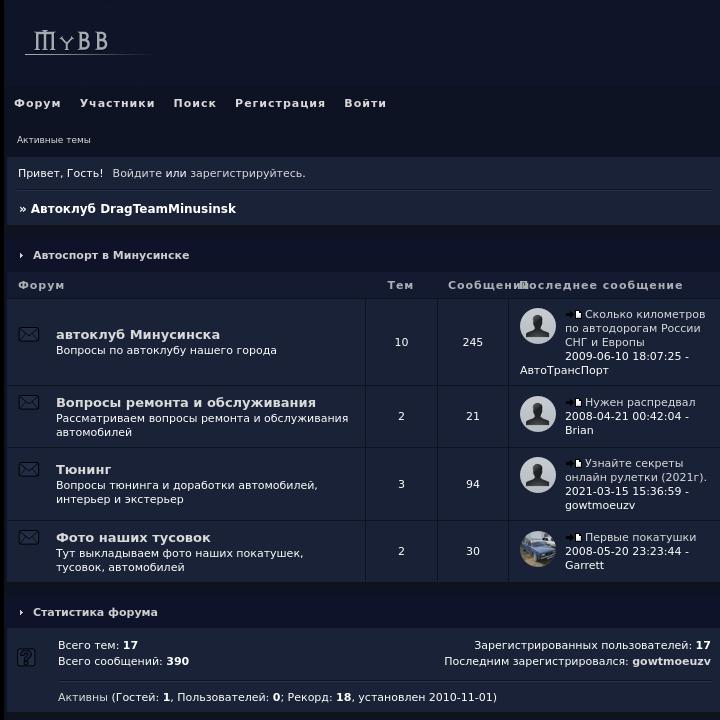Click default avatar in автоклуб Минусинска row
The height and width of the screenshot is (720, 720).
click(538, 326)
